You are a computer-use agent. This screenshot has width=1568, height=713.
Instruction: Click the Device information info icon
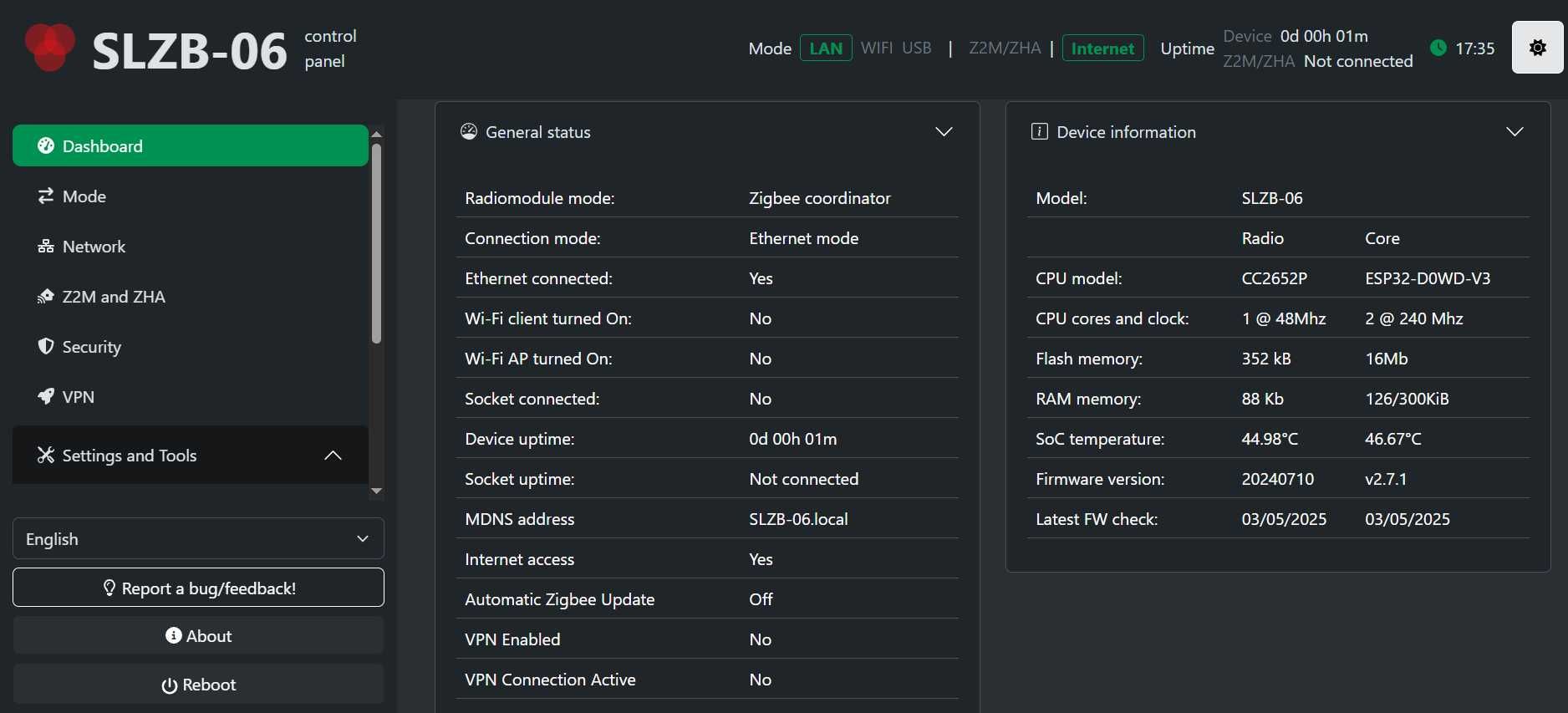click(1039, 131)
